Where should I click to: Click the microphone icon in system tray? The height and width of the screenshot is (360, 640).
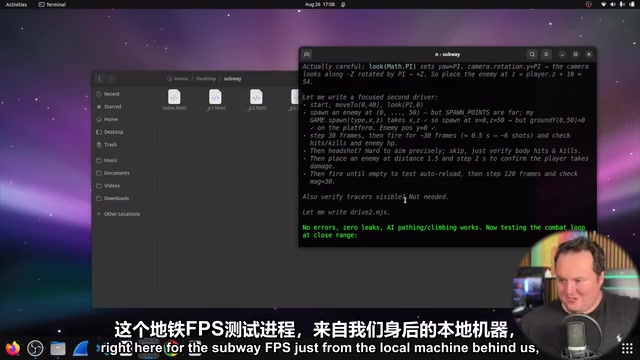pos(622,4)
